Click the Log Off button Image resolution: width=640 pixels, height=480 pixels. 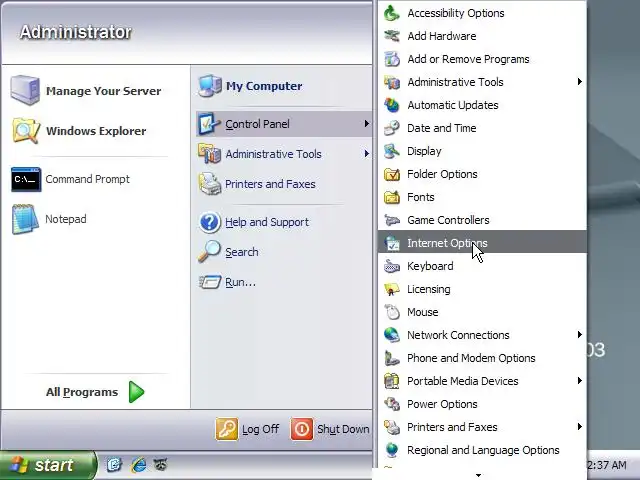247,429
